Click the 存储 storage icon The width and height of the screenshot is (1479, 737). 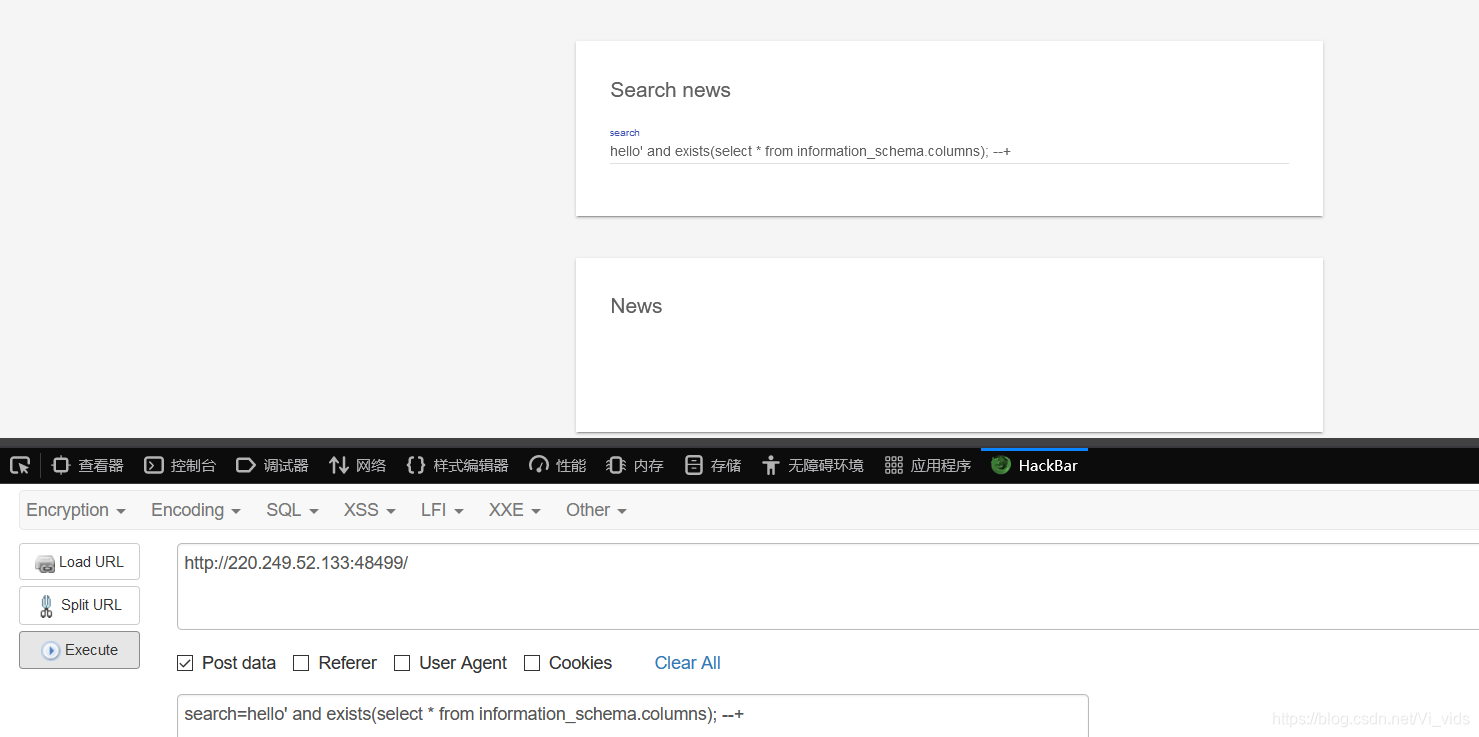click(694, 465)
